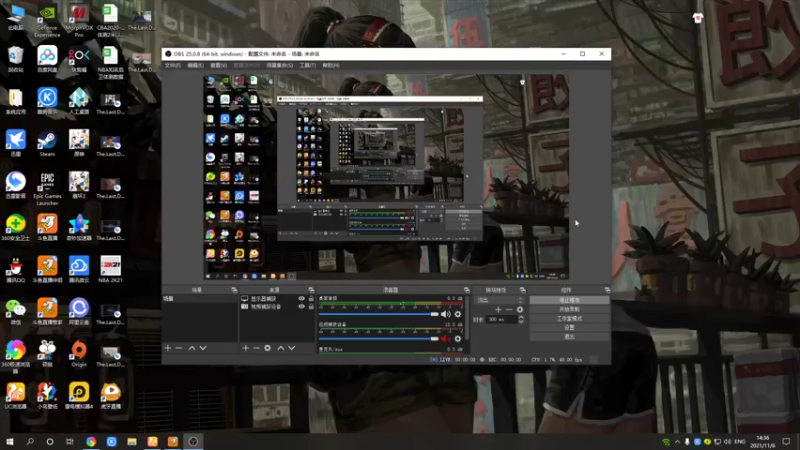Open the Tencent QQ desktop shortcut
Image resolution: width=800 pixels, height=450 pixels.
click(15, 269)
